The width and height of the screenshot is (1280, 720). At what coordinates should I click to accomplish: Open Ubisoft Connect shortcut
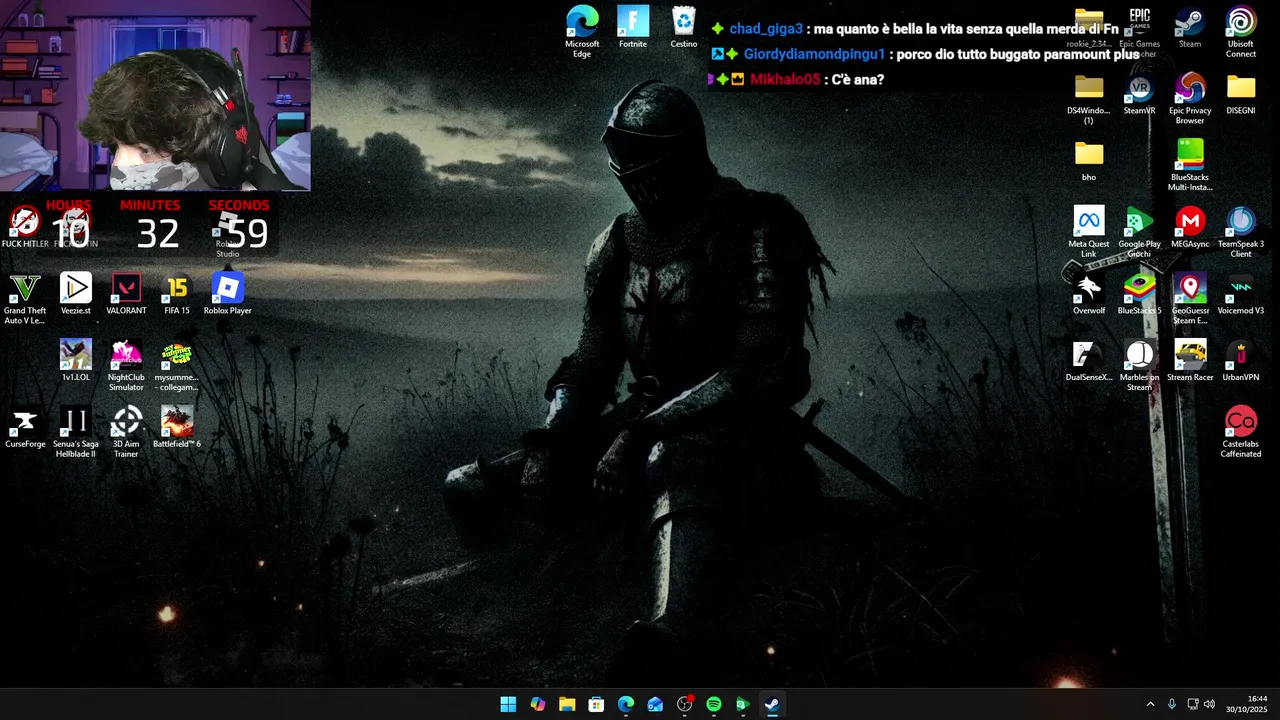point(1241,32)
